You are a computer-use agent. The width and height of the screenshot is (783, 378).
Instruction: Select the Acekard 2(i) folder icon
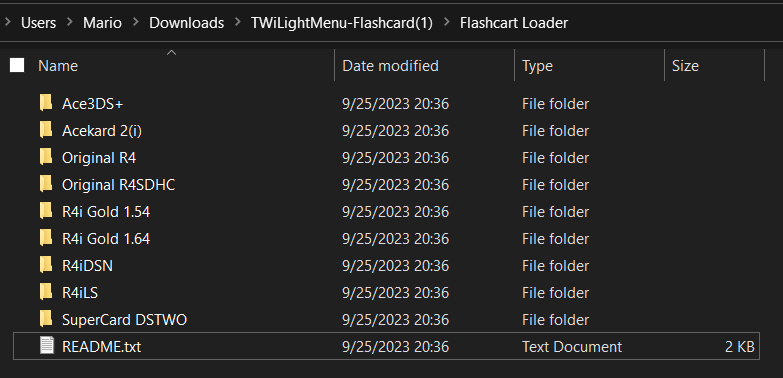[46, 130]
